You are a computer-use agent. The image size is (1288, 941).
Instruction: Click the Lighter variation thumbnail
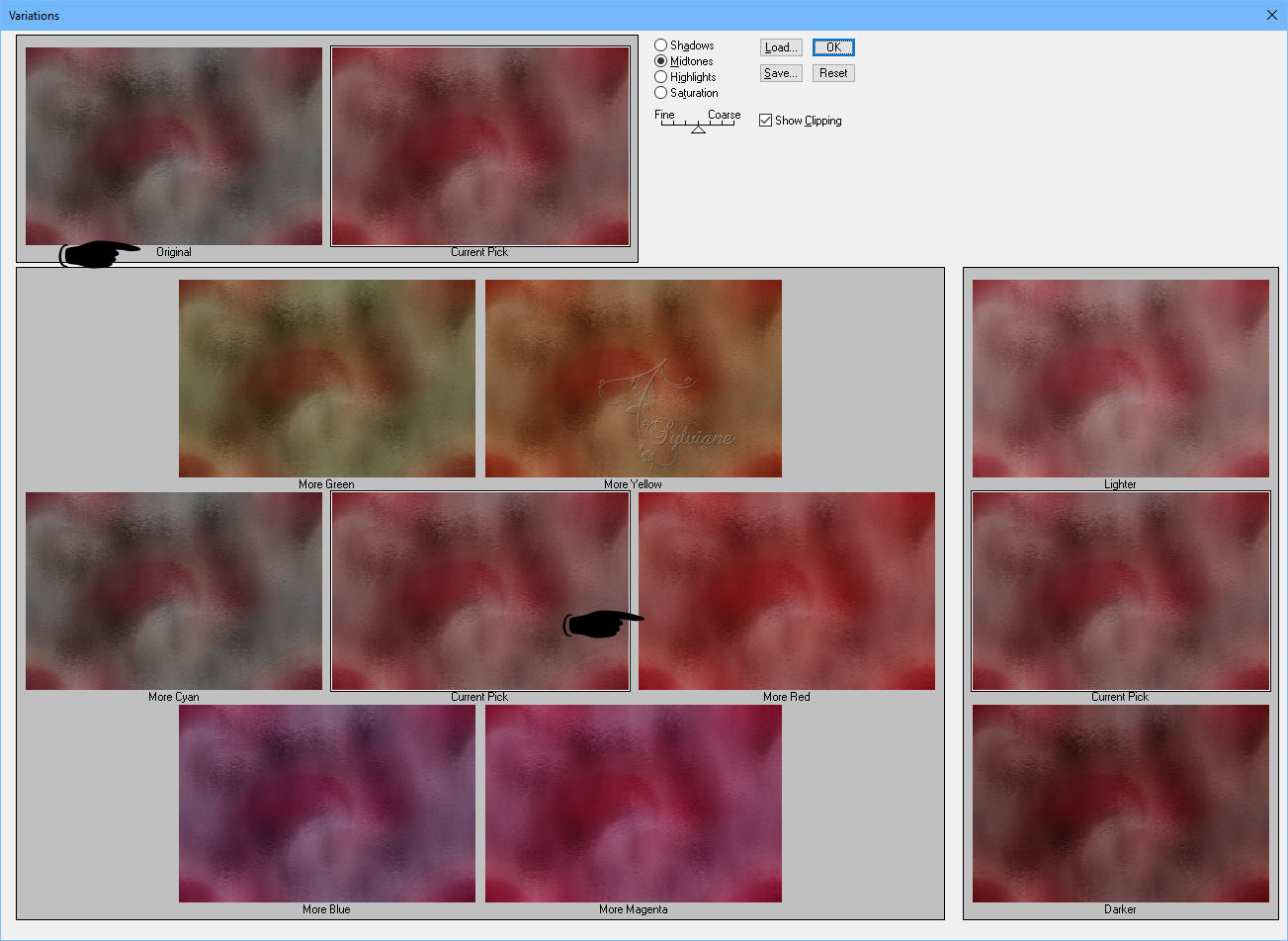1121,379
